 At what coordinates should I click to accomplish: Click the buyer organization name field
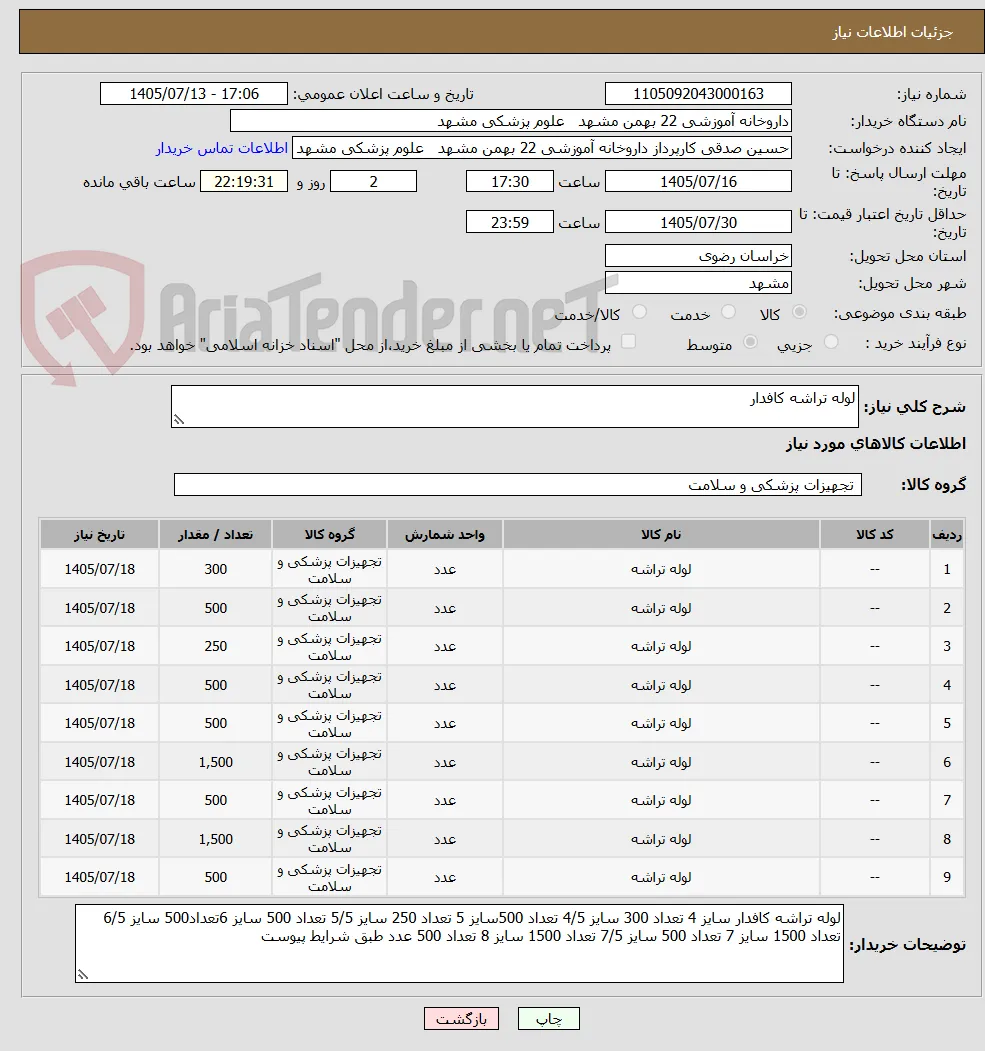pyautogui.click(x=511, y=121)
